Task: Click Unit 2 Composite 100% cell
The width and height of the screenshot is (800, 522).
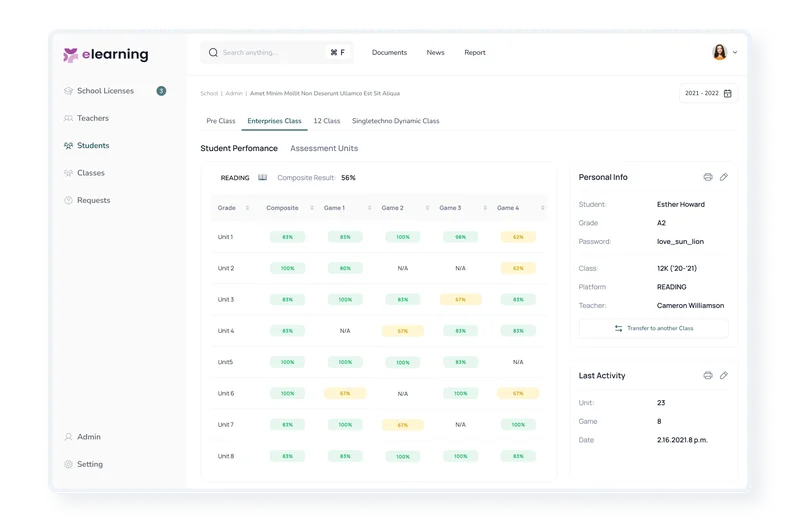Action: click(287, 268)
